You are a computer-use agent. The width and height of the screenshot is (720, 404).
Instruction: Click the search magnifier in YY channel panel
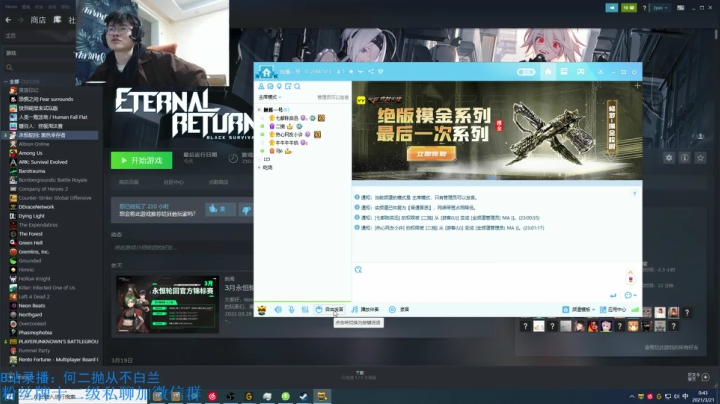[297, 86]
